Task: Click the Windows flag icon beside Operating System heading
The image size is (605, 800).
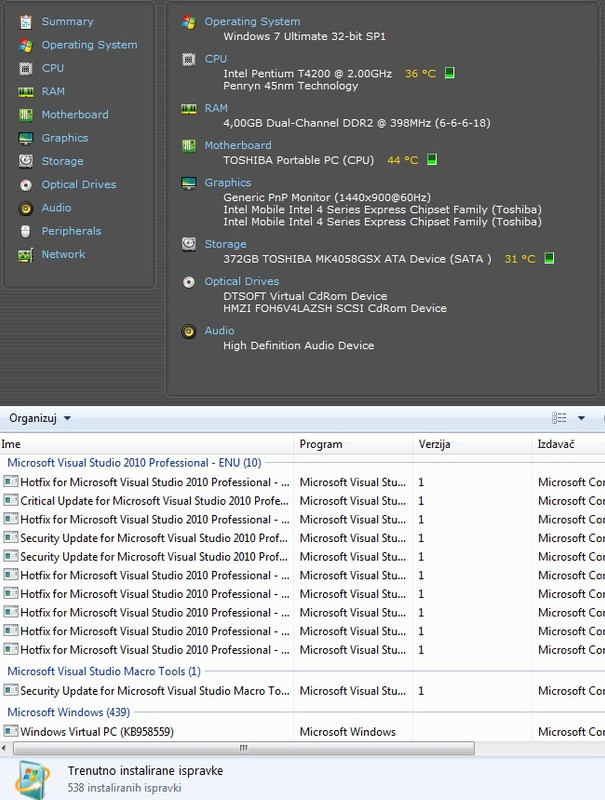Action: click(x=189, y=22)
